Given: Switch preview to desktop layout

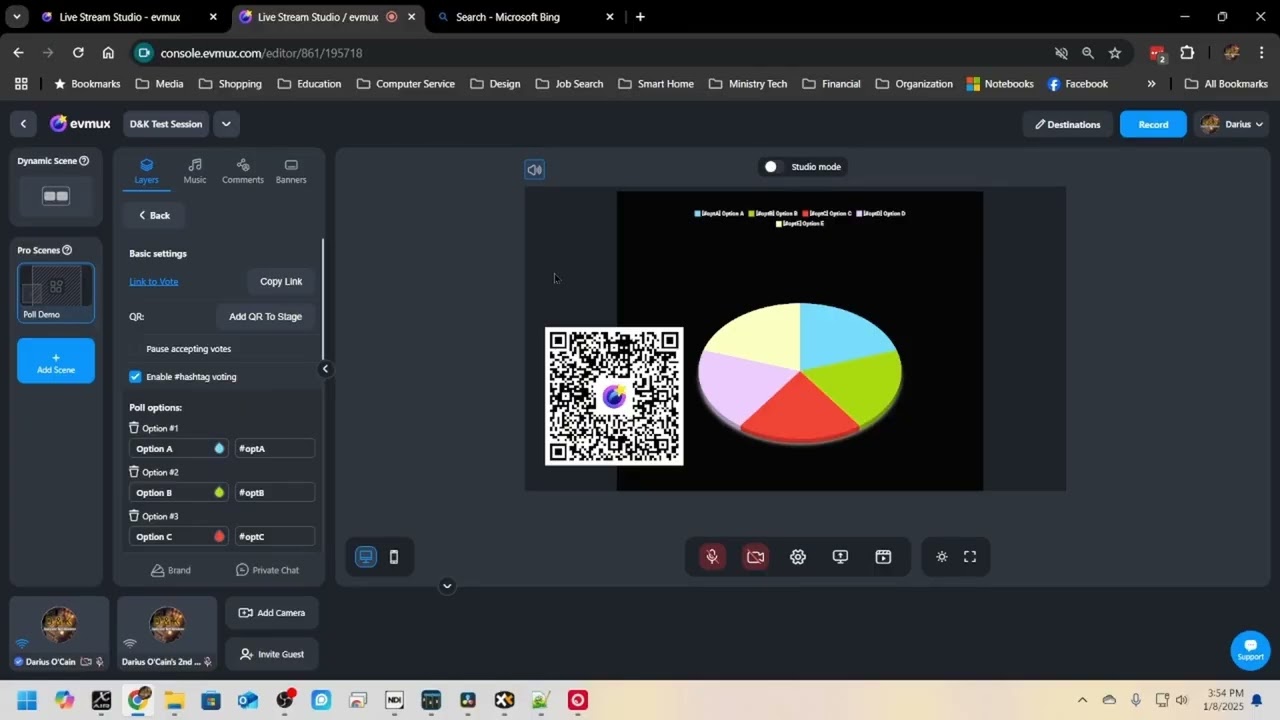Looking at the screenshot, I should click(x=366, y=557).
